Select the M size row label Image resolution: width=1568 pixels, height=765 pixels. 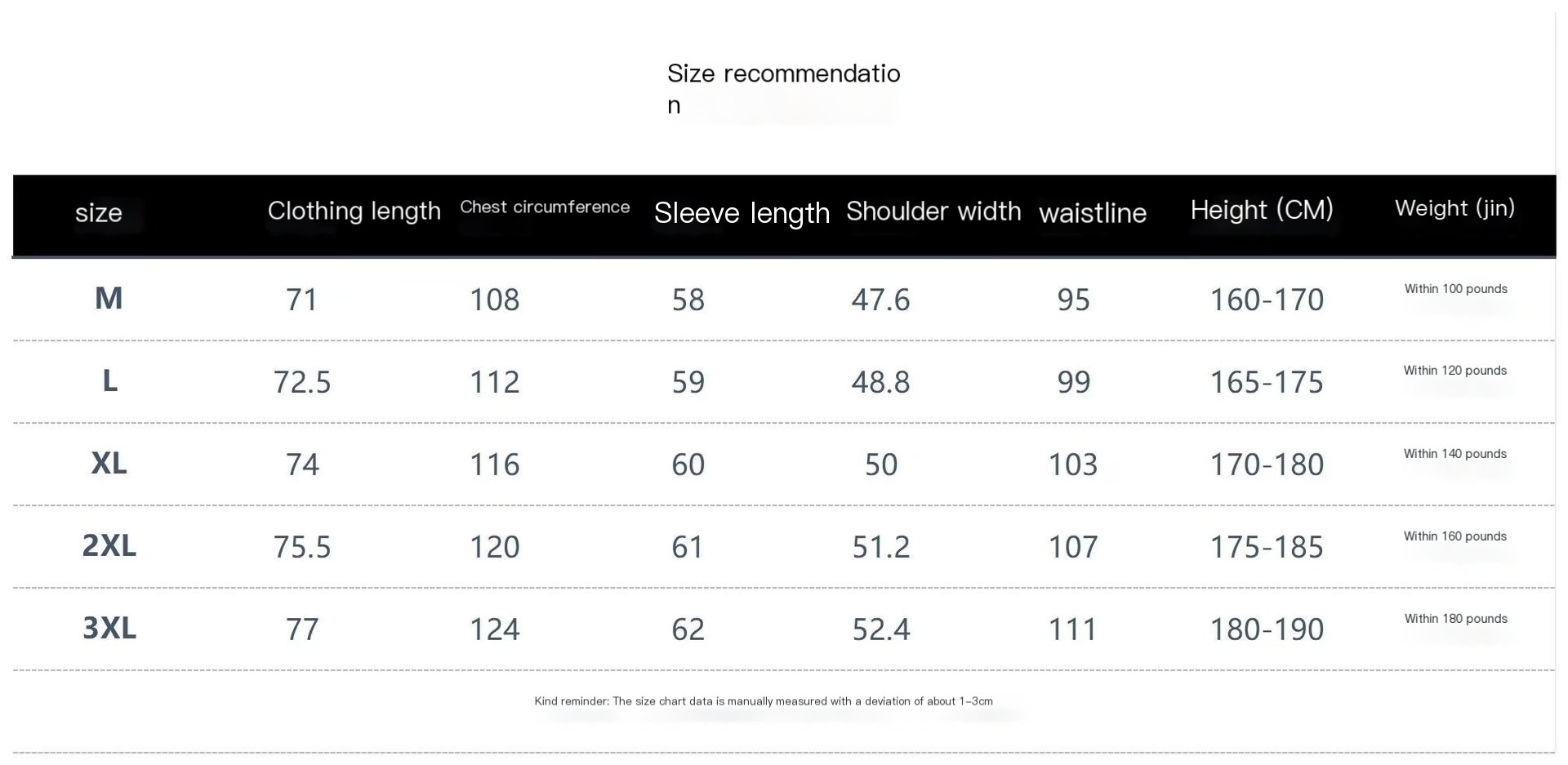pos(109,299)
